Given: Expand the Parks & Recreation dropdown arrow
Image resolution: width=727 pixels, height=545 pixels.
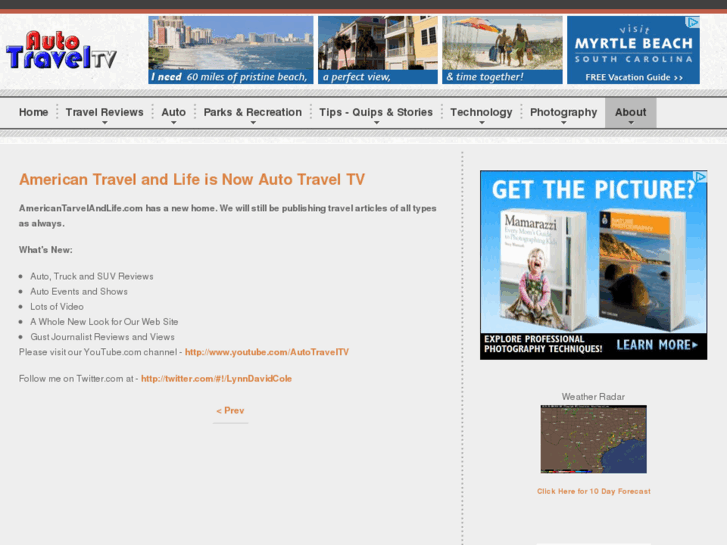Looking at the screenshot, I should click(x=253, y=123).
